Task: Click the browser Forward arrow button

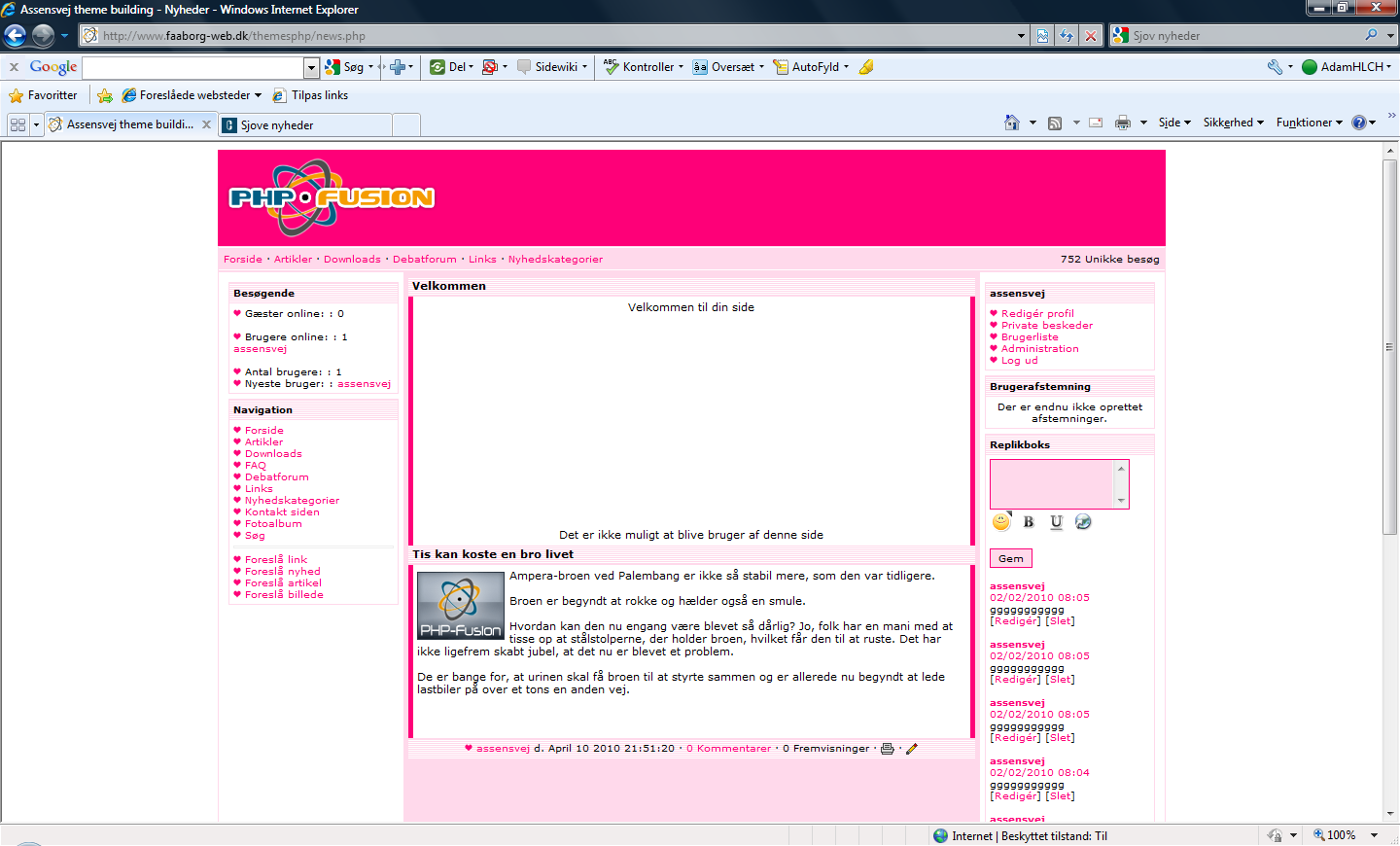Action: click(x=43, y=36)
